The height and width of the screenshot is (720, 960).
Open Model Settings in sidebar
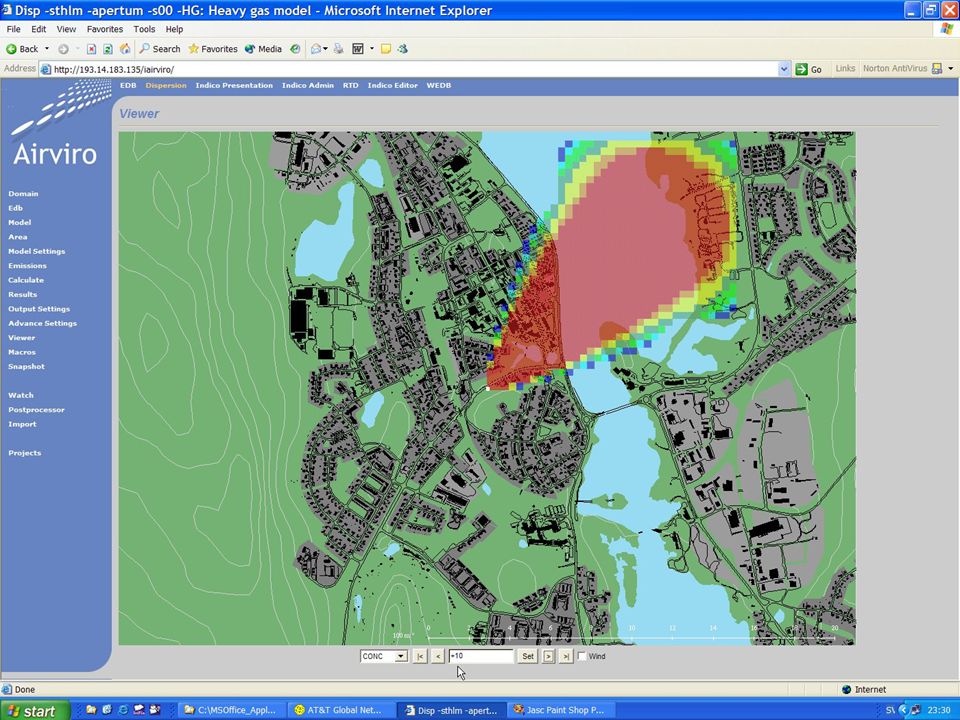[x=37, y=251]
